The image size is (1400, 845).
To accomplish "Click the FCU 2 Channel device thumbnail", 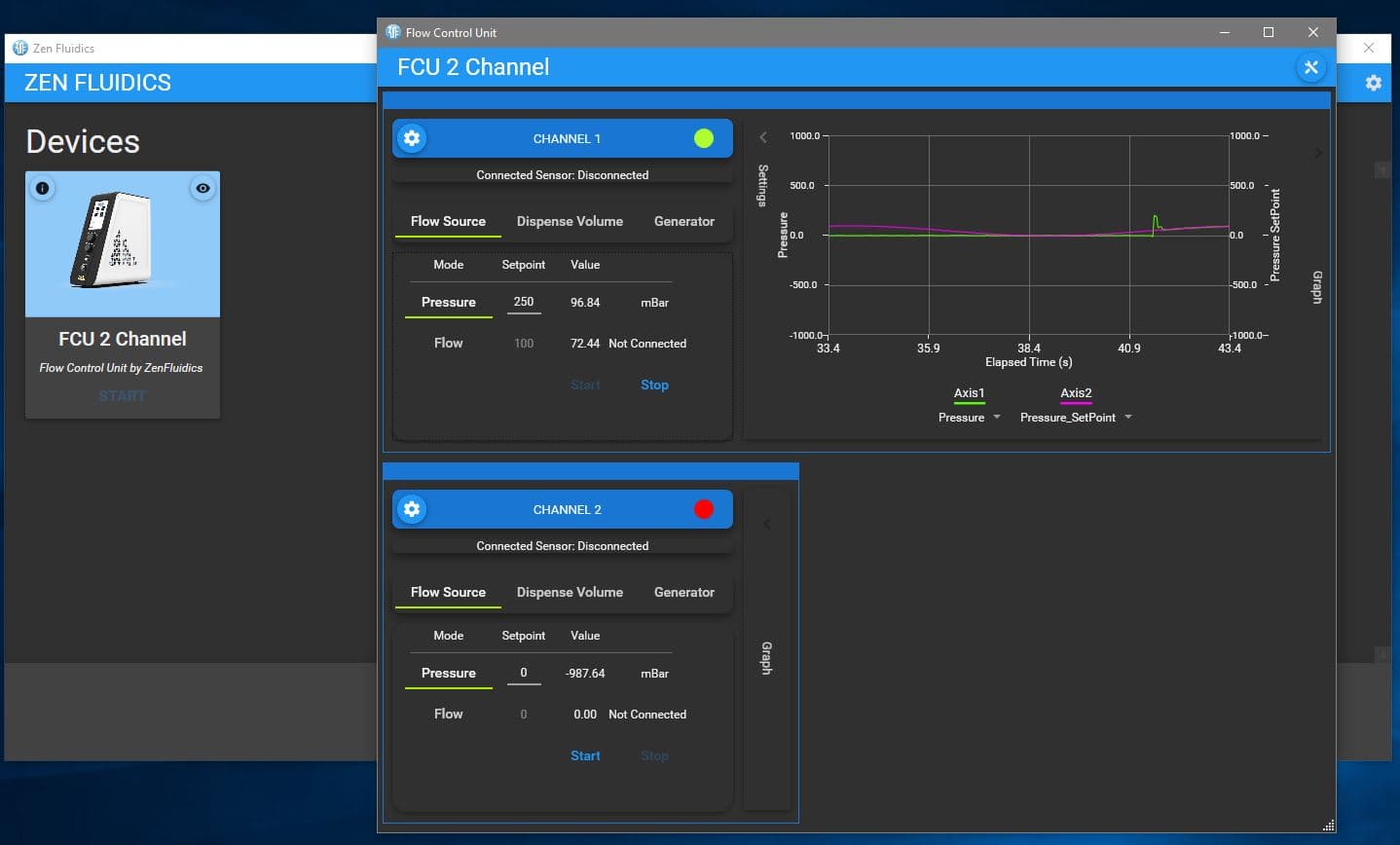I will (123, 244).
